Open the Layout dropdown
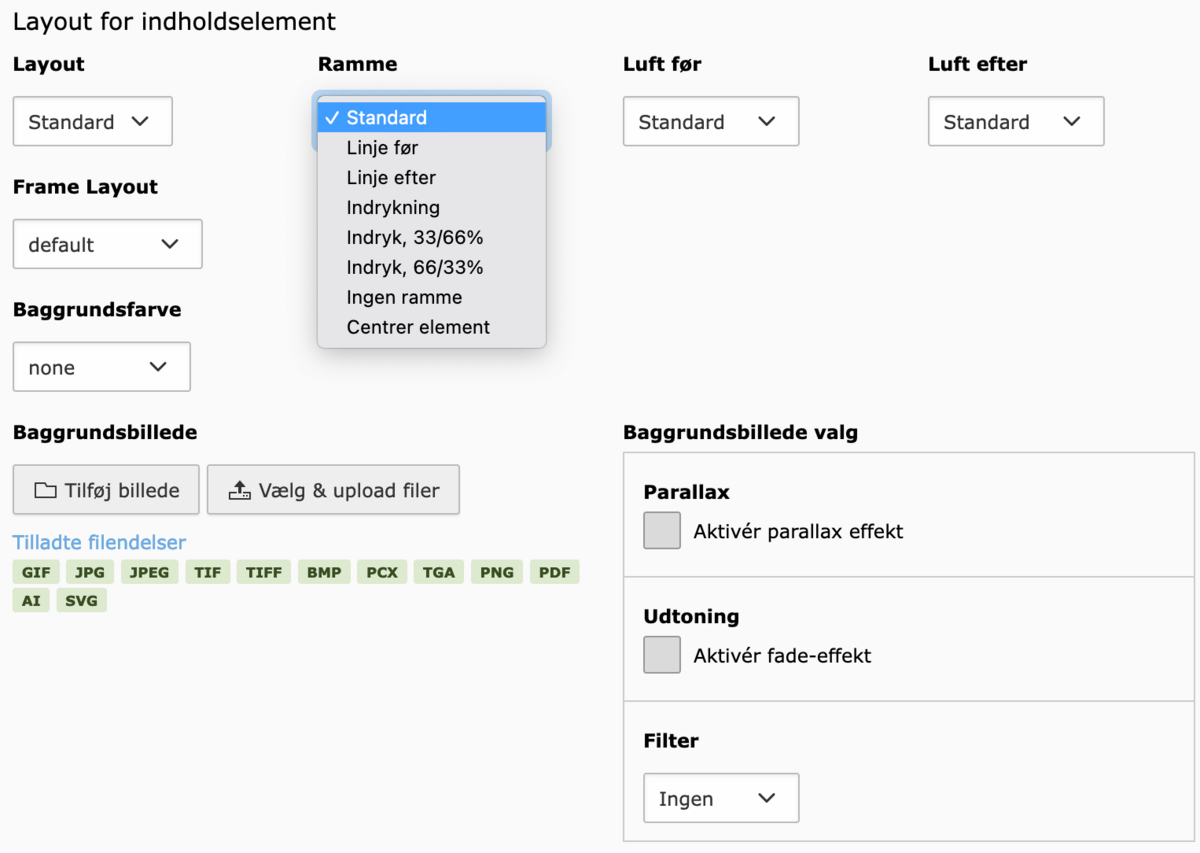The image size is (1200, 853). tap(92, 122)
